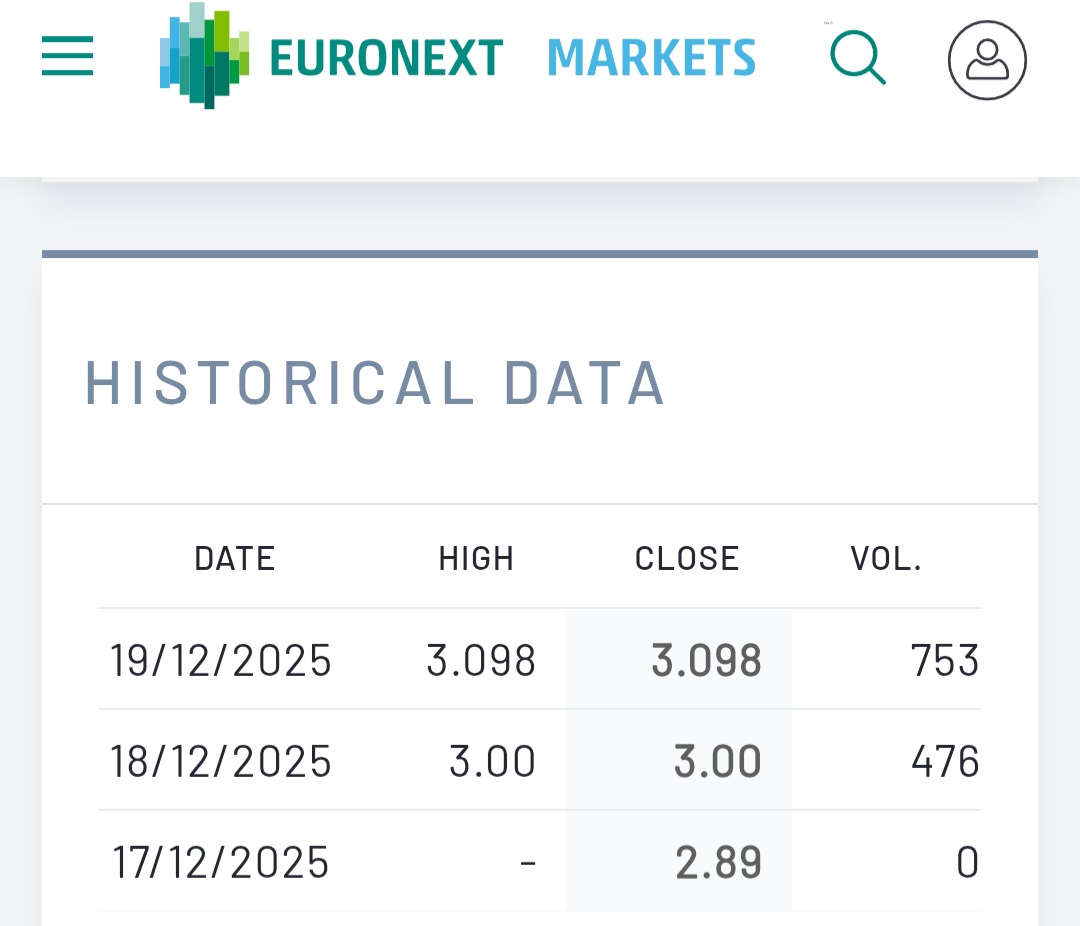Go to the MARKETS home link
Image resolution: width=1080 pixels, height=926 pixels.
651,58
